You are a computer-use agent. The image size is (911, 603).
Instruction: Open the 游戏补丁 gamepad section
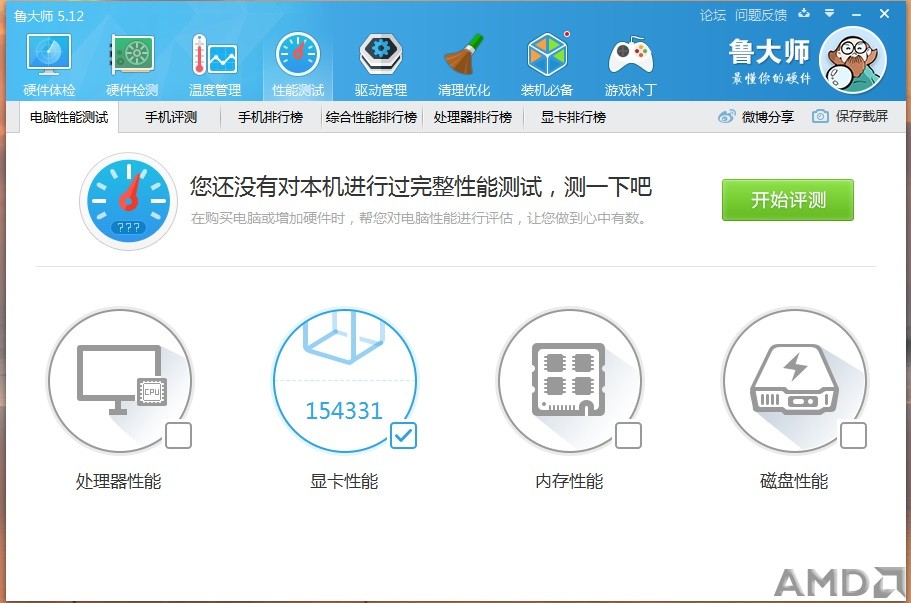pyautogui.click(x=630, y=65)
